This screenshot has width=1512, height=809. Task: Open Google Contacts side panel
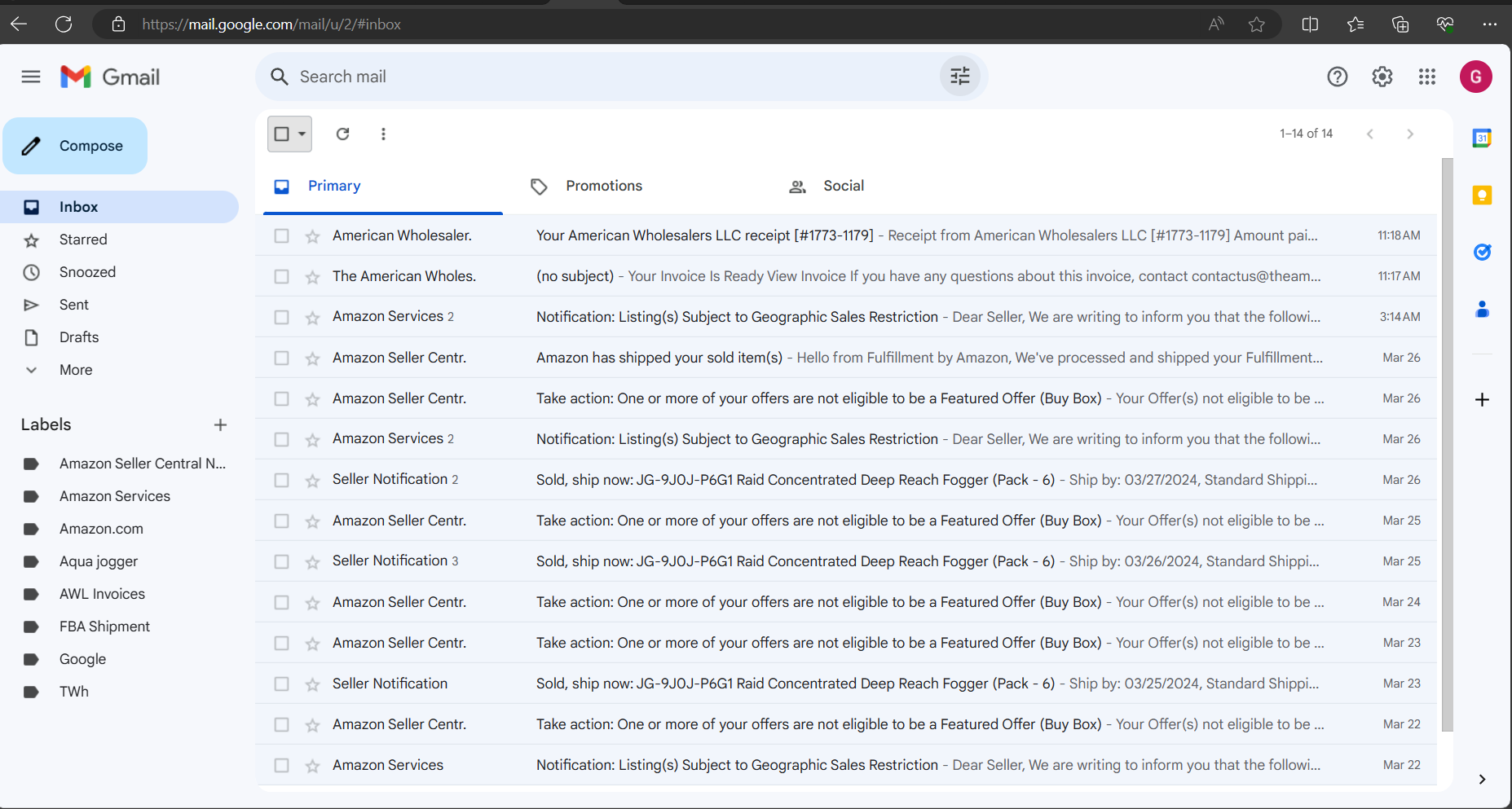pos(1483,310)
